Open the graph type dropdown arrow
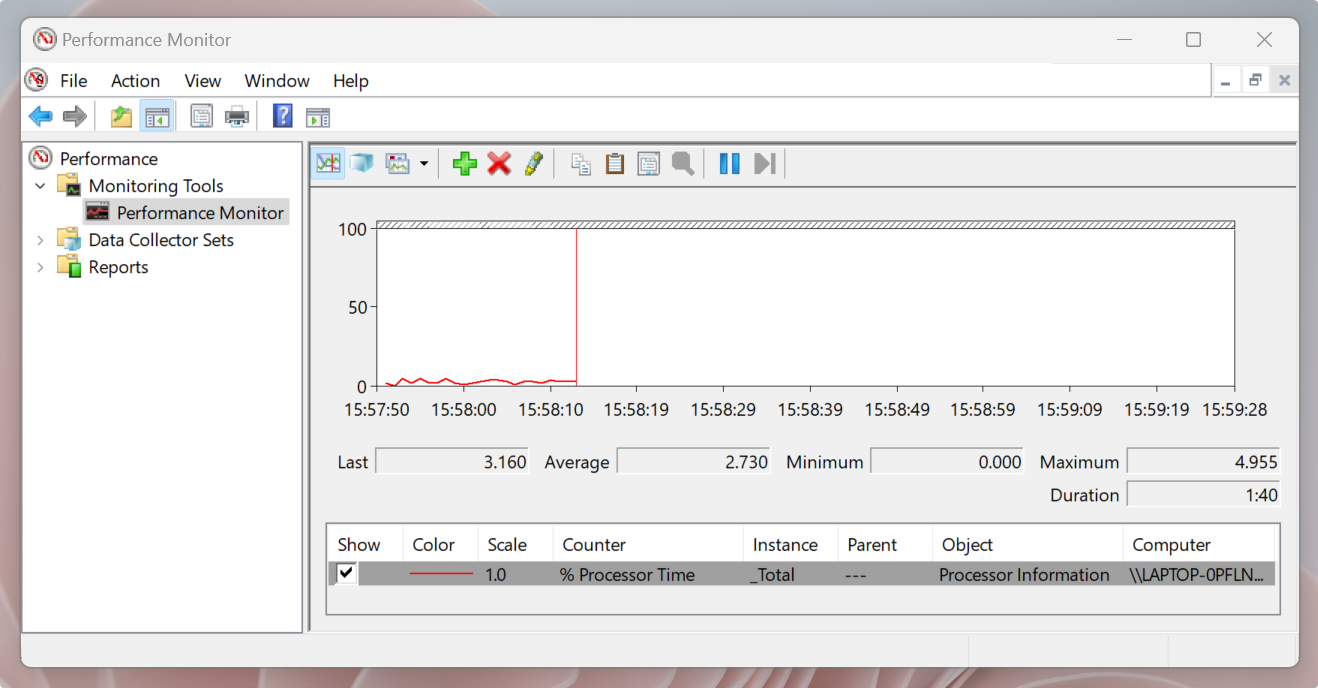The width and height of the screenshot is (1318, 688). coord(424,163)
